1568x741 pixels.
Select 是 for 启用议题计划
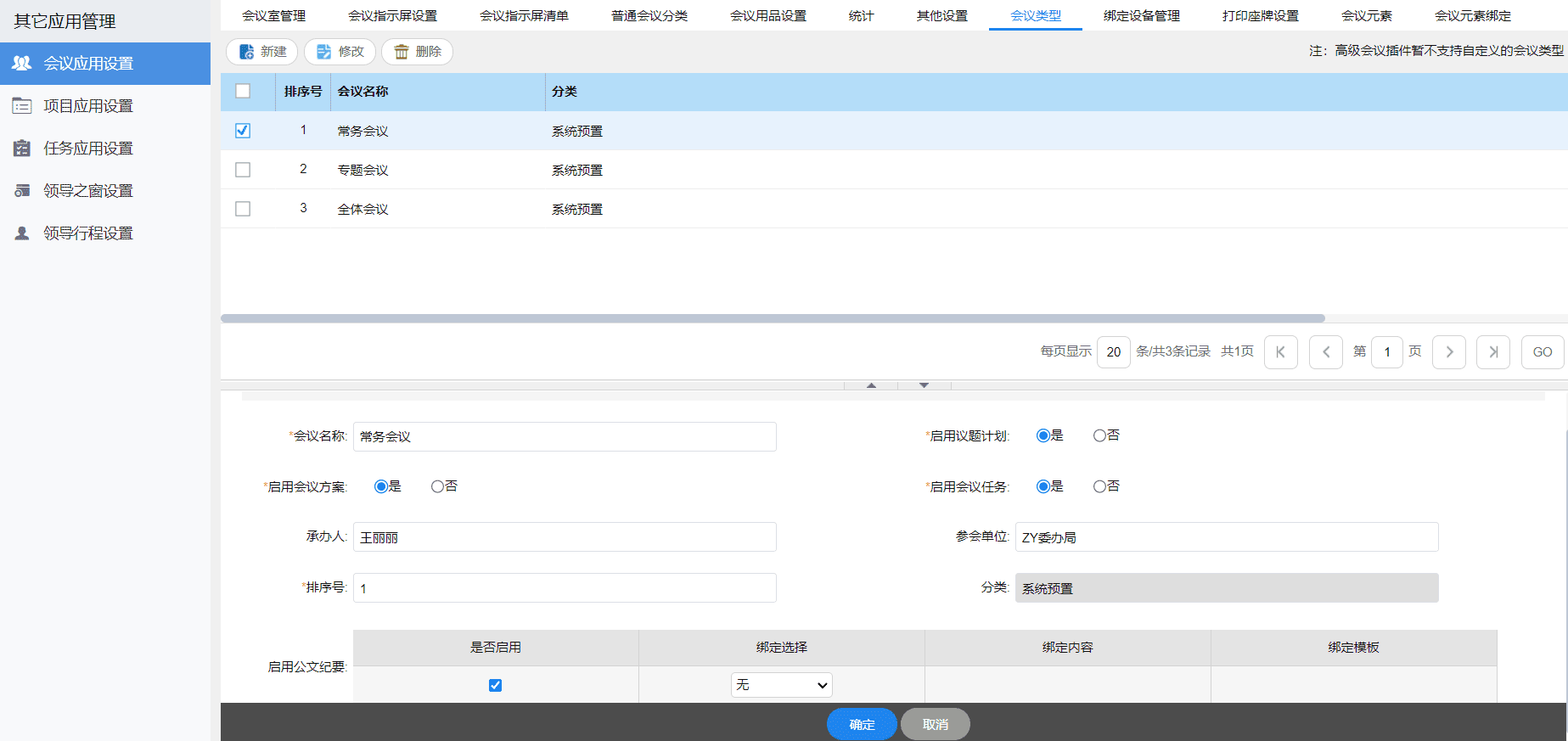(1043, 435)
